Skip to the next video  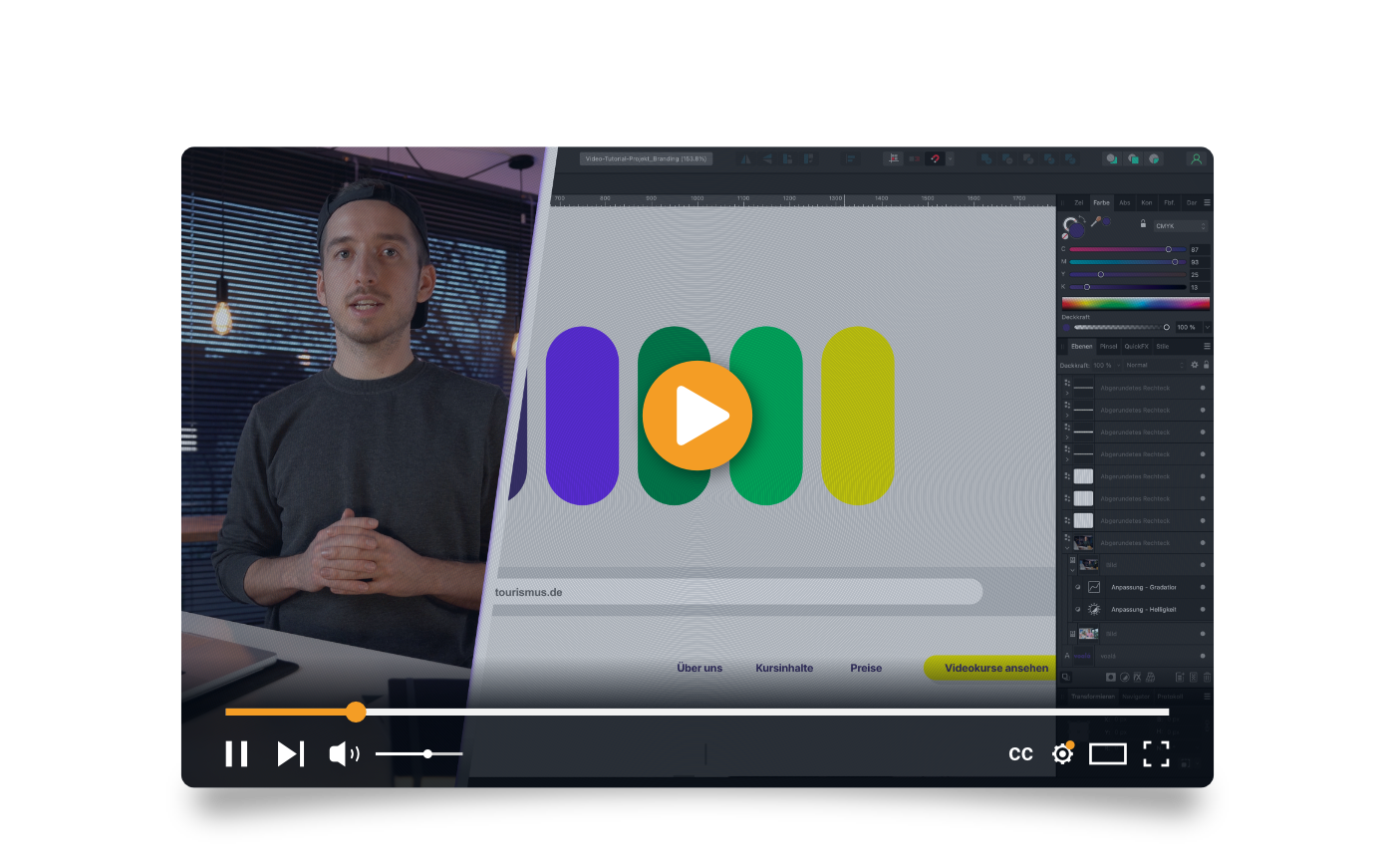pos(290,753)
